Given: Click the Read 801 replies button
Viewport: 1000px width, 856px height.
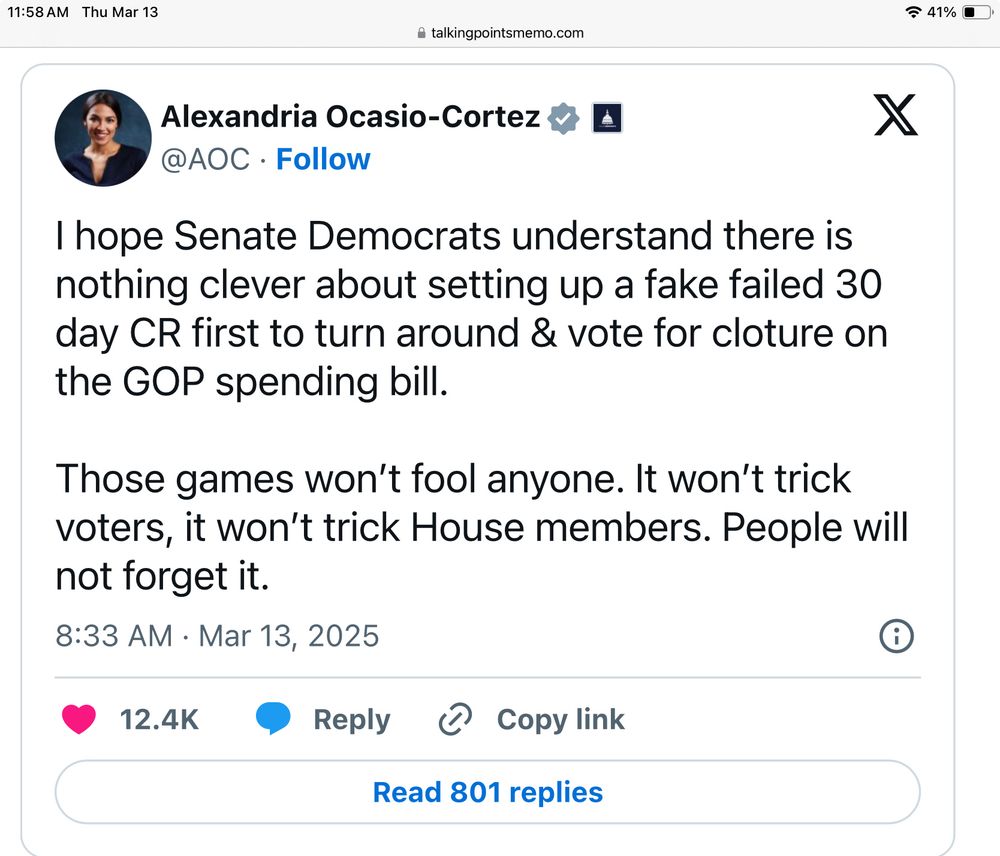Looking at the screenshot, I should pyautogui.click(x=487, y=792).
